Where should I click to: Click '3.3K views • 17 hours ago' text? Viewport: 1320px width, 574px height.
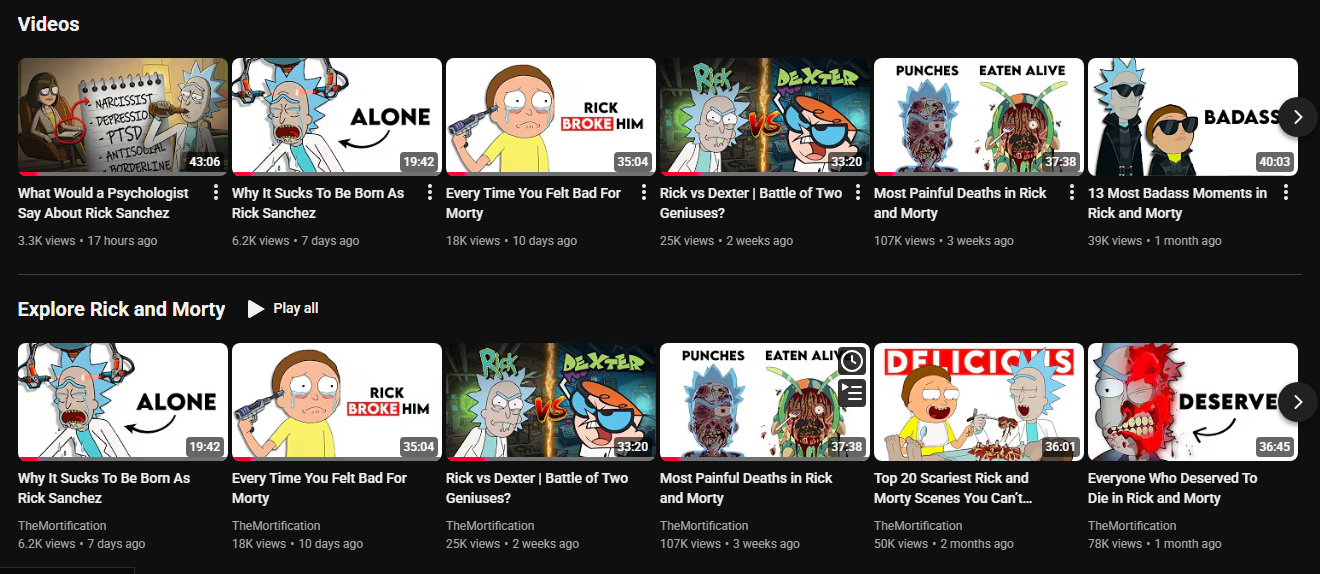[87, 241]
